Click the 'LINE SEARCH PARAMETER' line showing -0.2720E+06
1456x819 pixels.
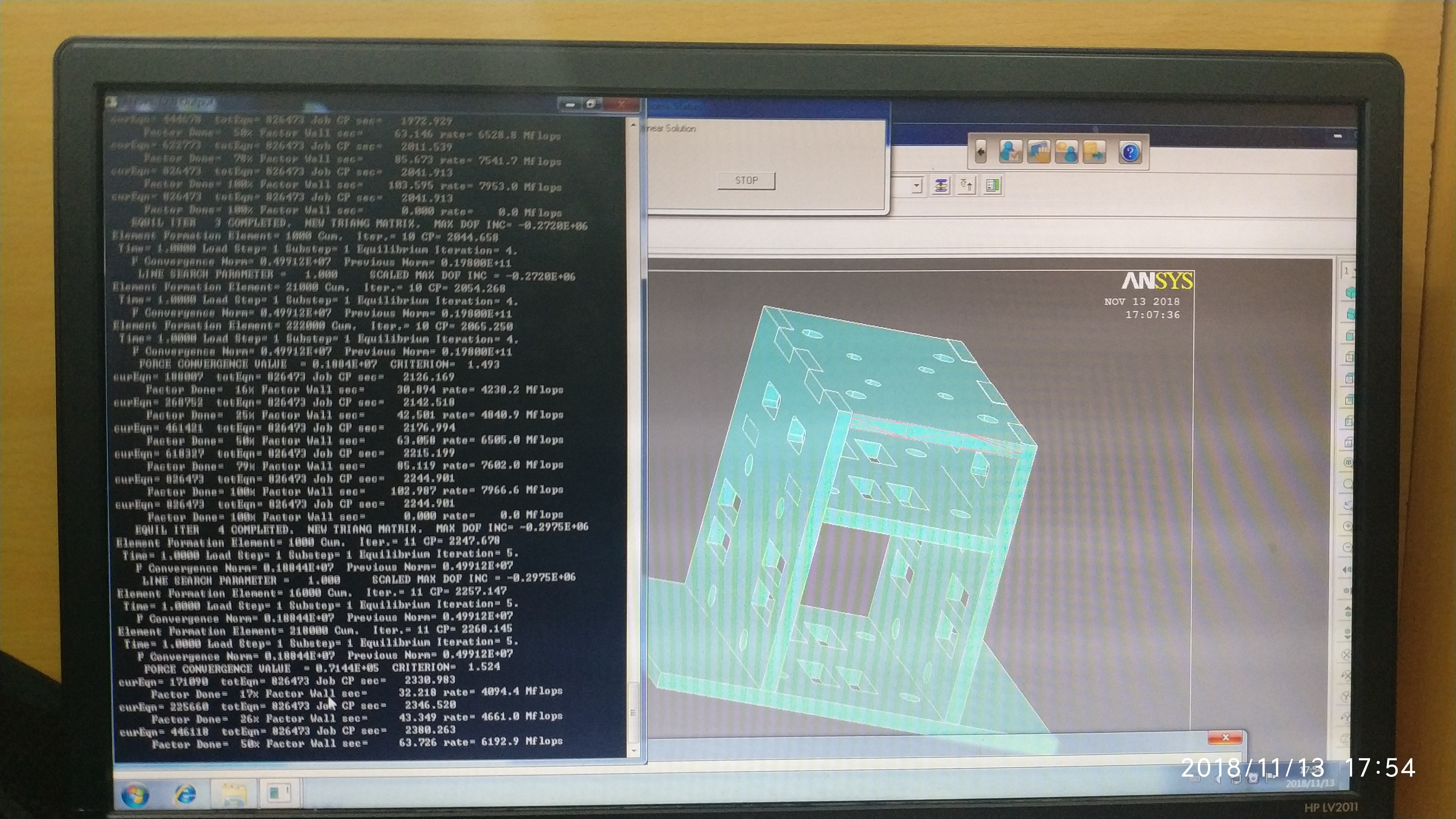coord(357,275)
